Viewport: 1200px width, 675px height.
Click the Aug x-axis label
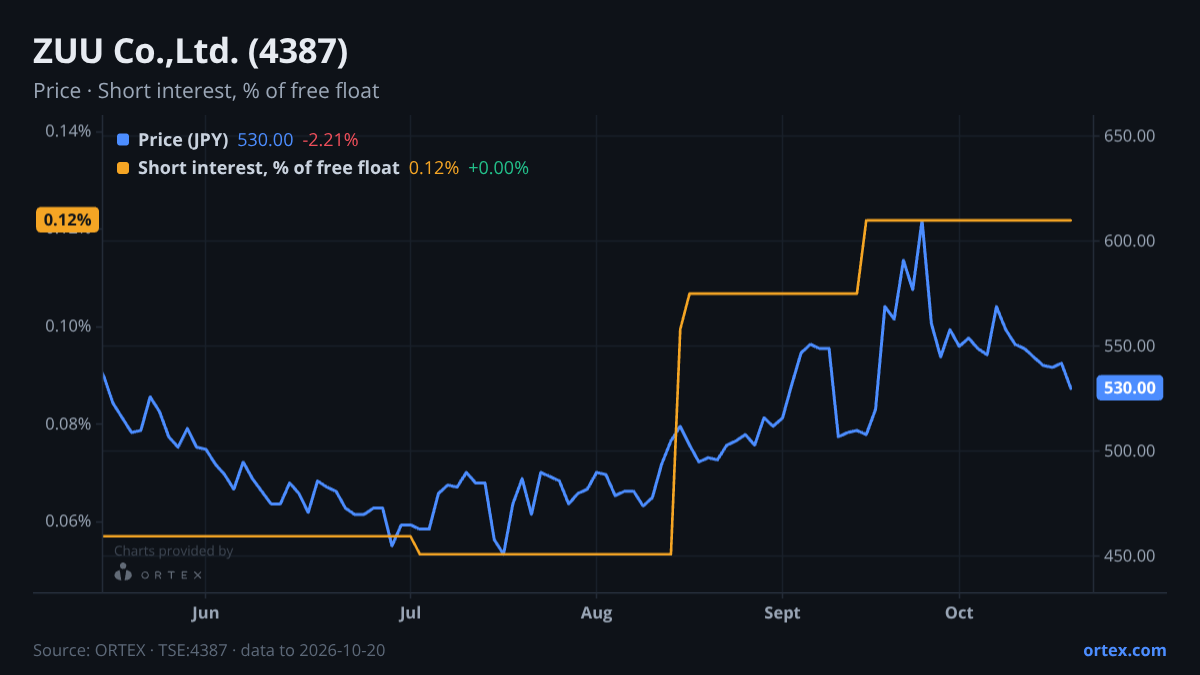coord(596,613)
